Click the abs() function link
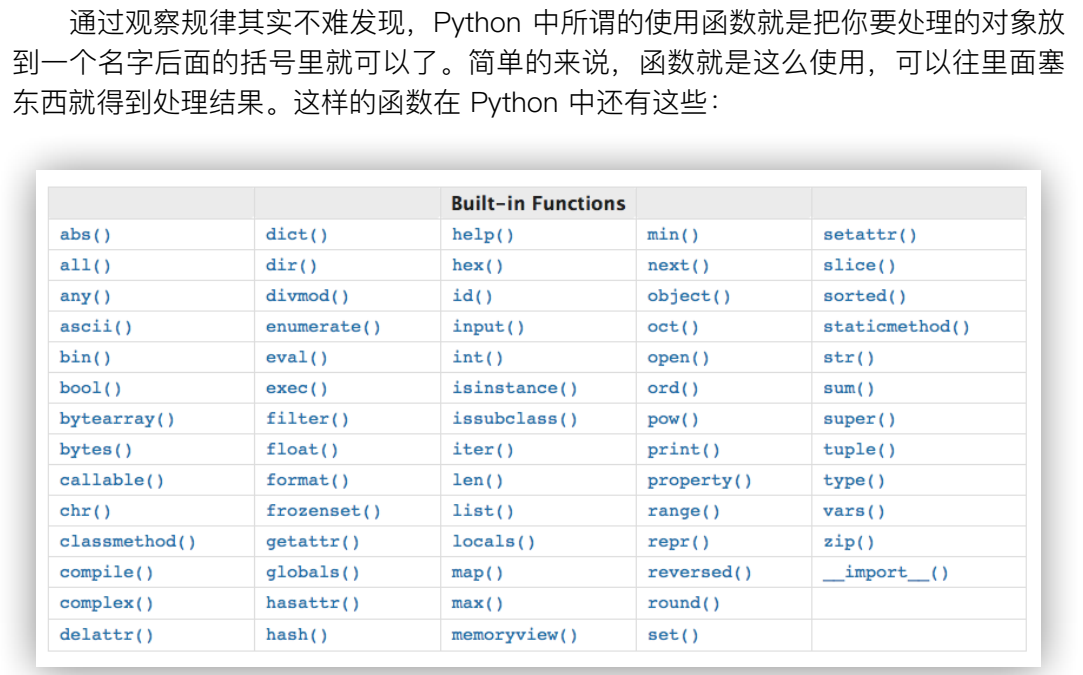Viewport: 1083px width, 675px height. 86,235
